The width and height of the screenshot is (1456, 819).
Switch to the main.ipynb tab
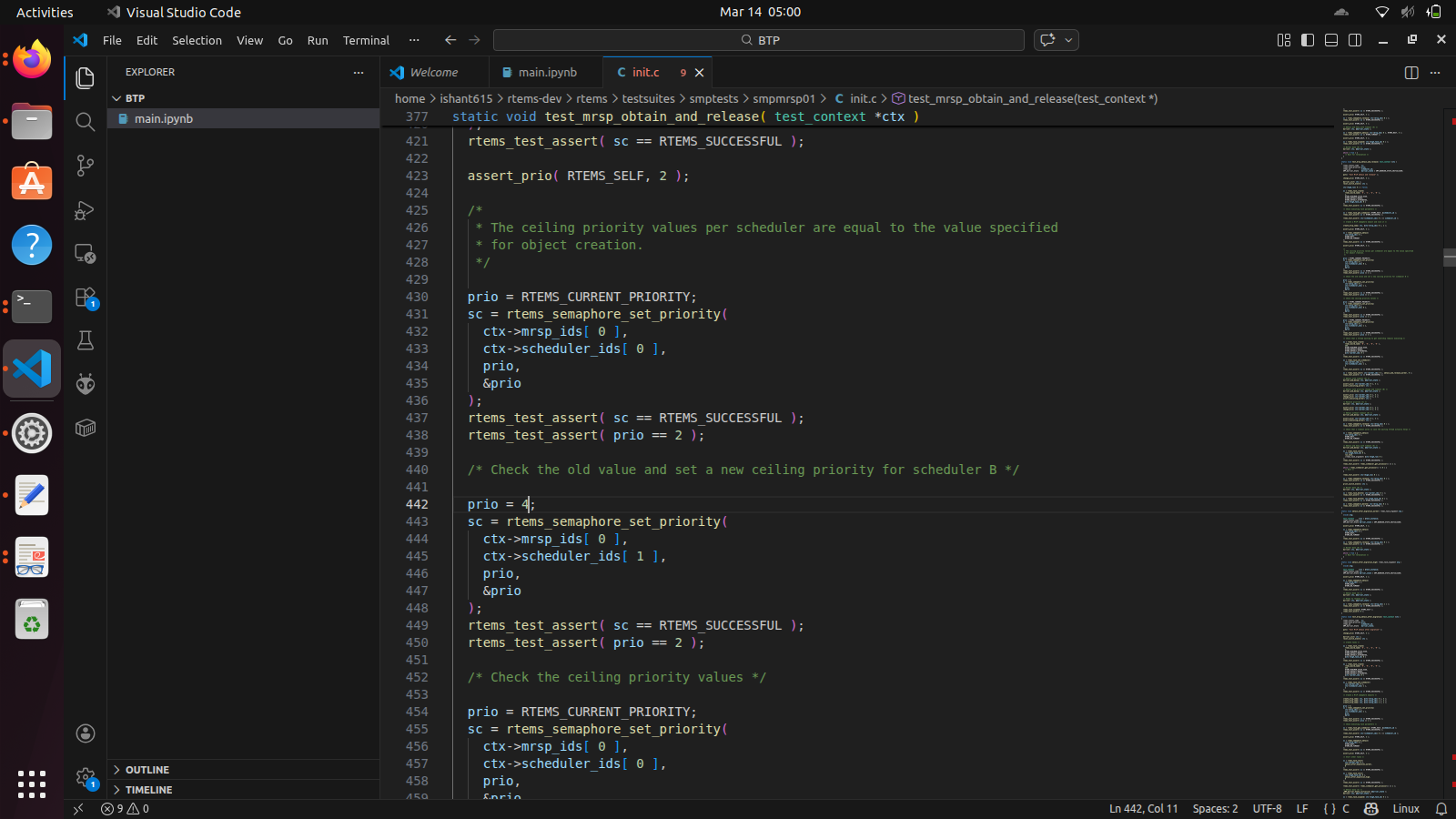[x=546, y=73]
